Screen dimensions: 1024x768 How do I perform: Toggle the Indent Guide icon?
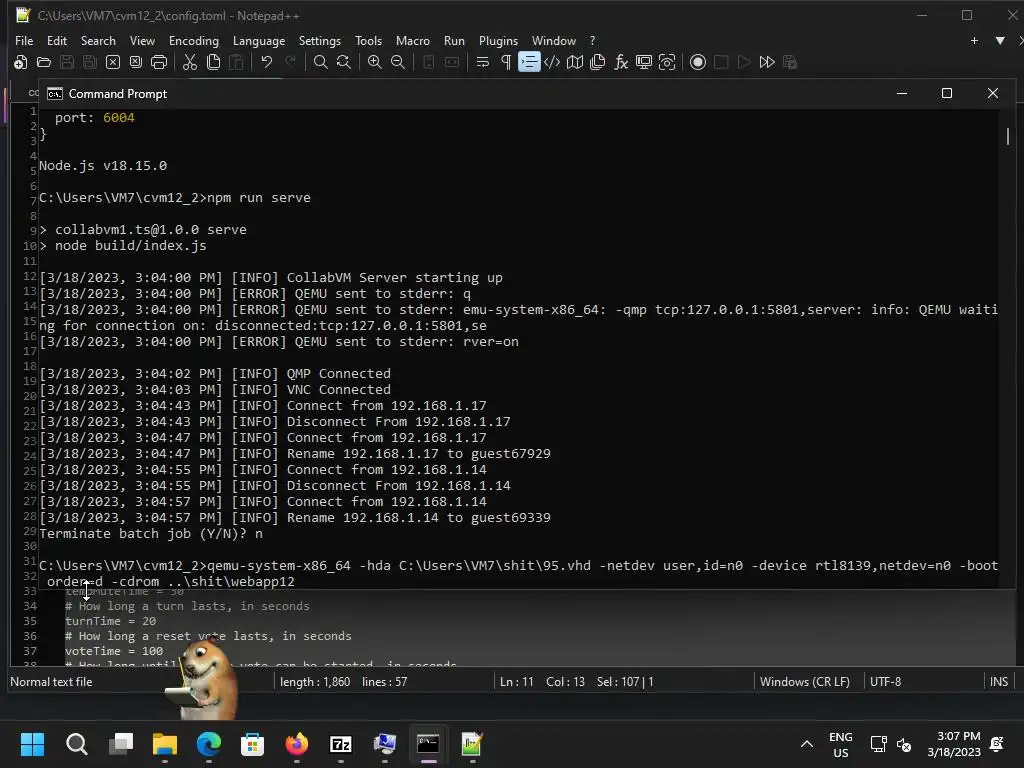[x=529, y=62]
